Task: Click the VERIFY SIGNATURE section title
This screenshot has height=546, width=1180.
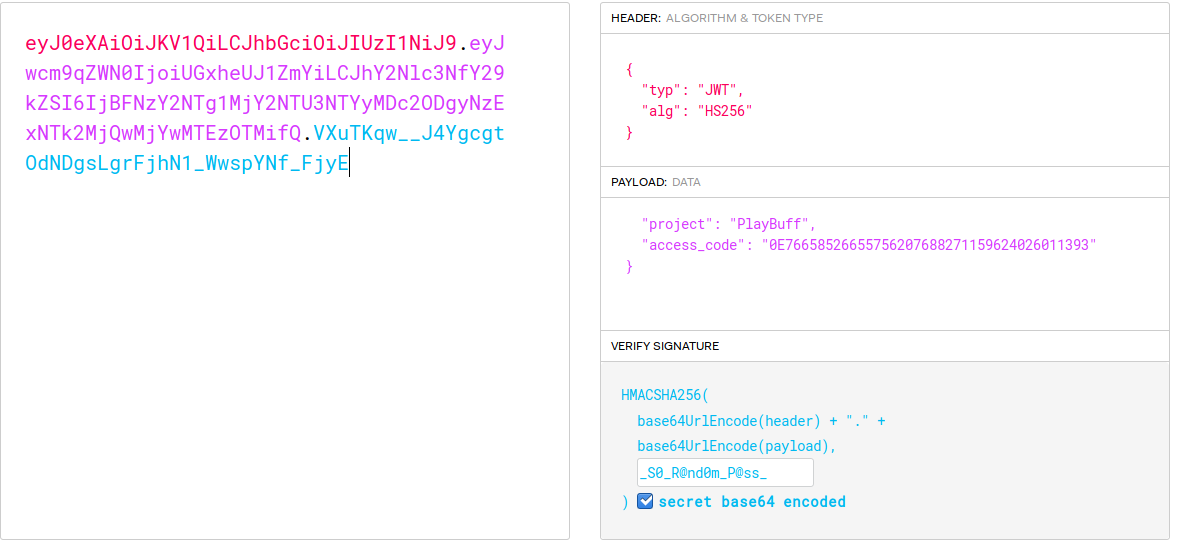Action: (x=664, y=346)
